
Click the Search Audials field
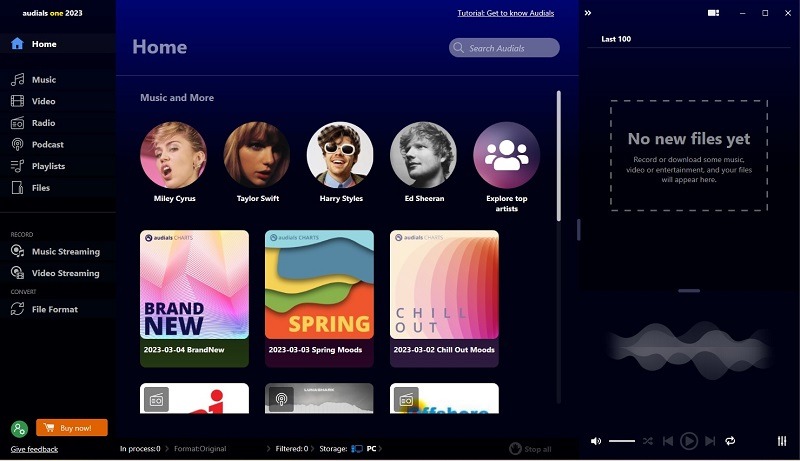(504, 48)
